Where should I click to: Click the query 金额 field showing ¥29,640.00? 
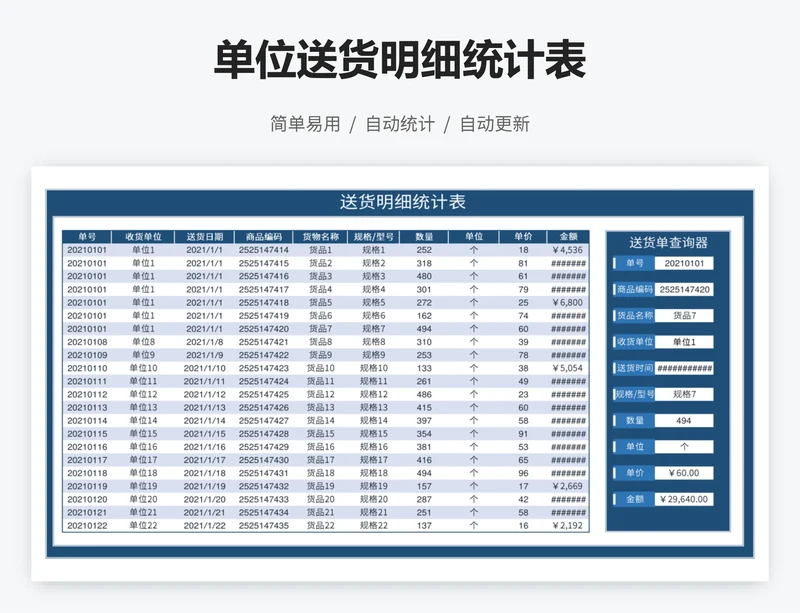coord(684,499)
